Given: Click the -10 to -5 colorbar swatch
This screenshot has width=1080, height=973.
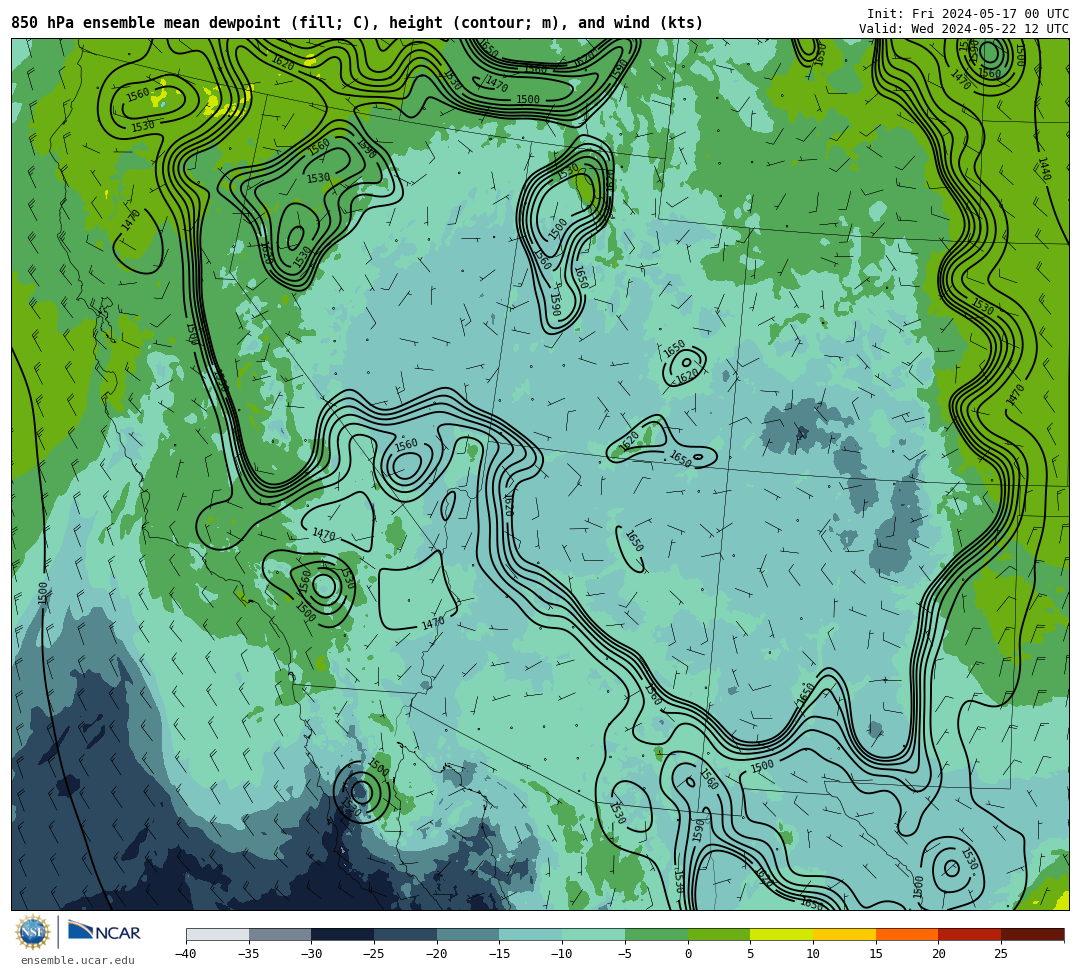Looking at the screenshot, I should point(594,934).
